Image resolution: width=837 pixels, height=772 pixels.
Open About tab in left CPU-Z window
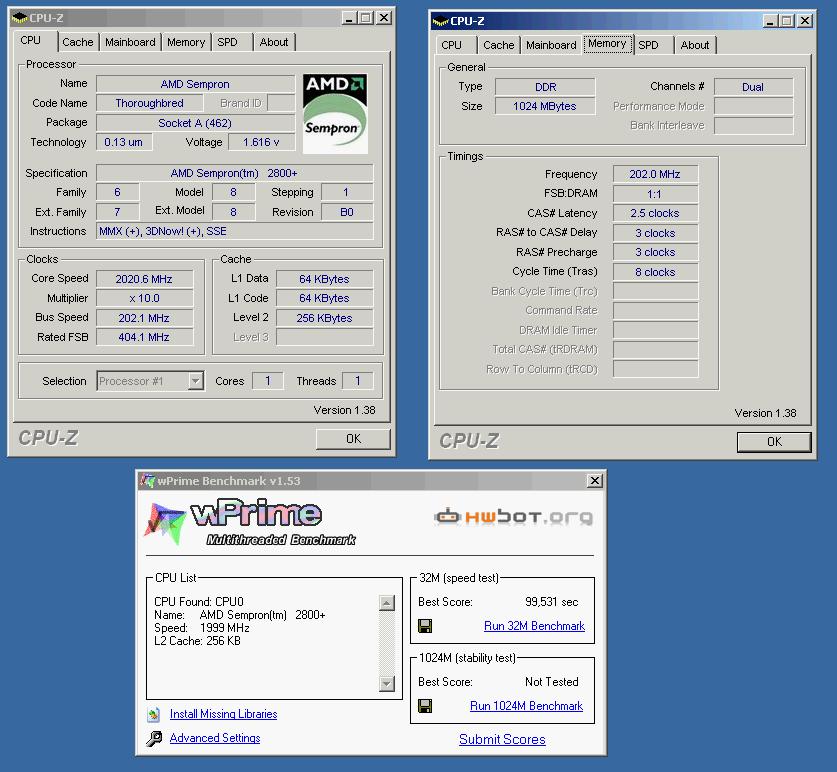tap(274, 42)
